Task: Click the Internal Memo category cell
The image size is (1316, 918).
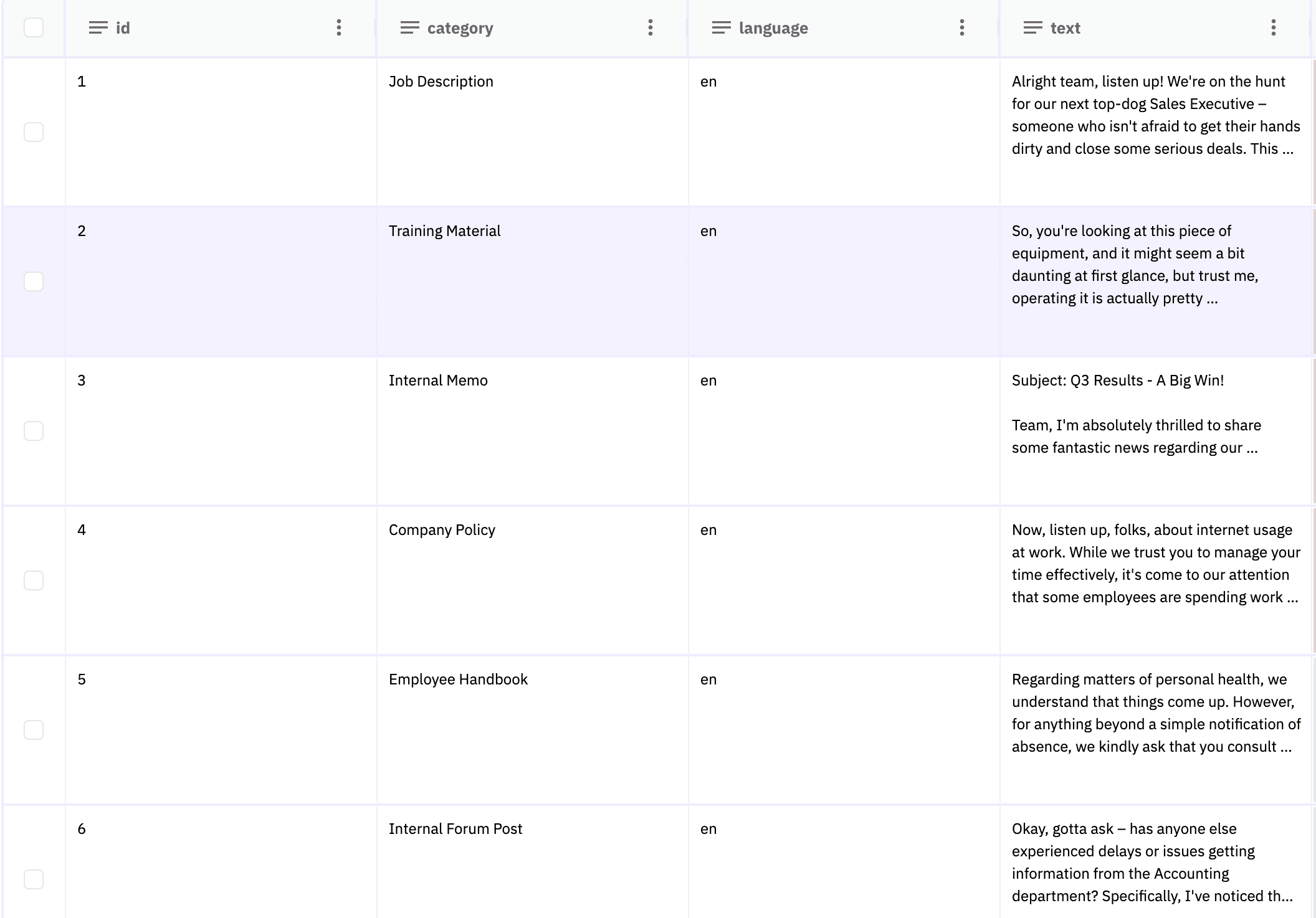Action: 438,381
